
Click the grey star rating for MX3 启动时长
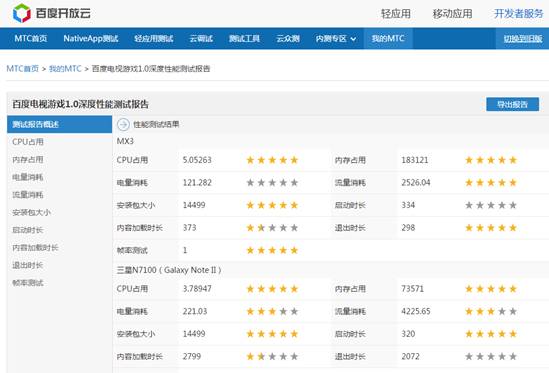(x=491, y=205)
